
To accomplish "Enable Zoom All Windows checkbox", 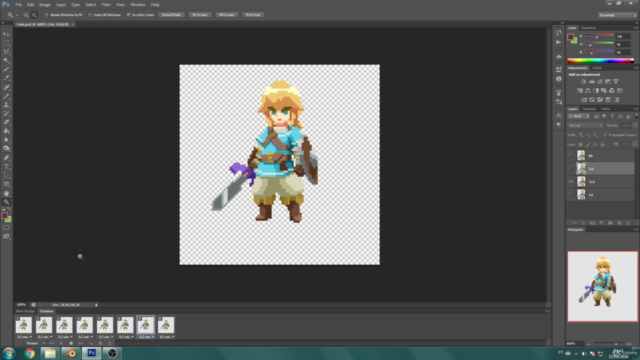I will pyautogui.click(x=90, y=15).
